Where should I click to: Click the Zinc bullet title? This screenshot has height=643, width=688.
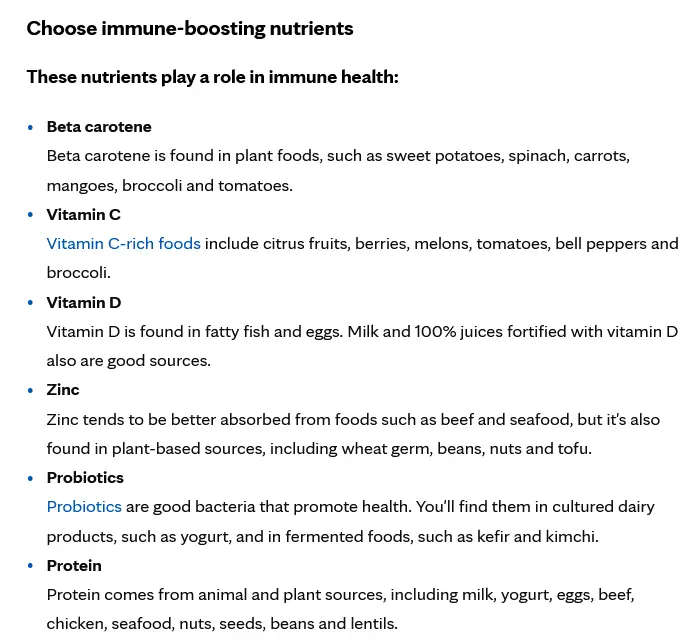pos(63,390)
